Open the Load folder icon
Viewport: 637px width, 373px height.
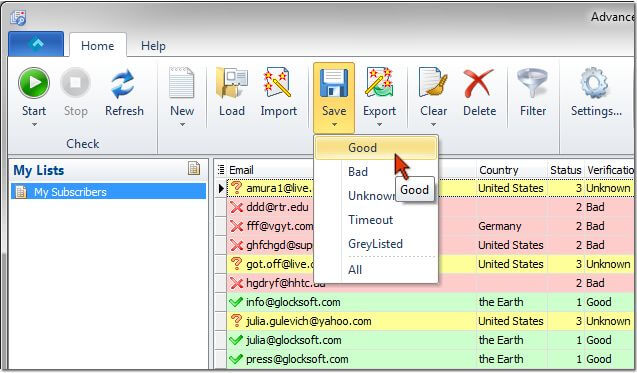(232, 83)
